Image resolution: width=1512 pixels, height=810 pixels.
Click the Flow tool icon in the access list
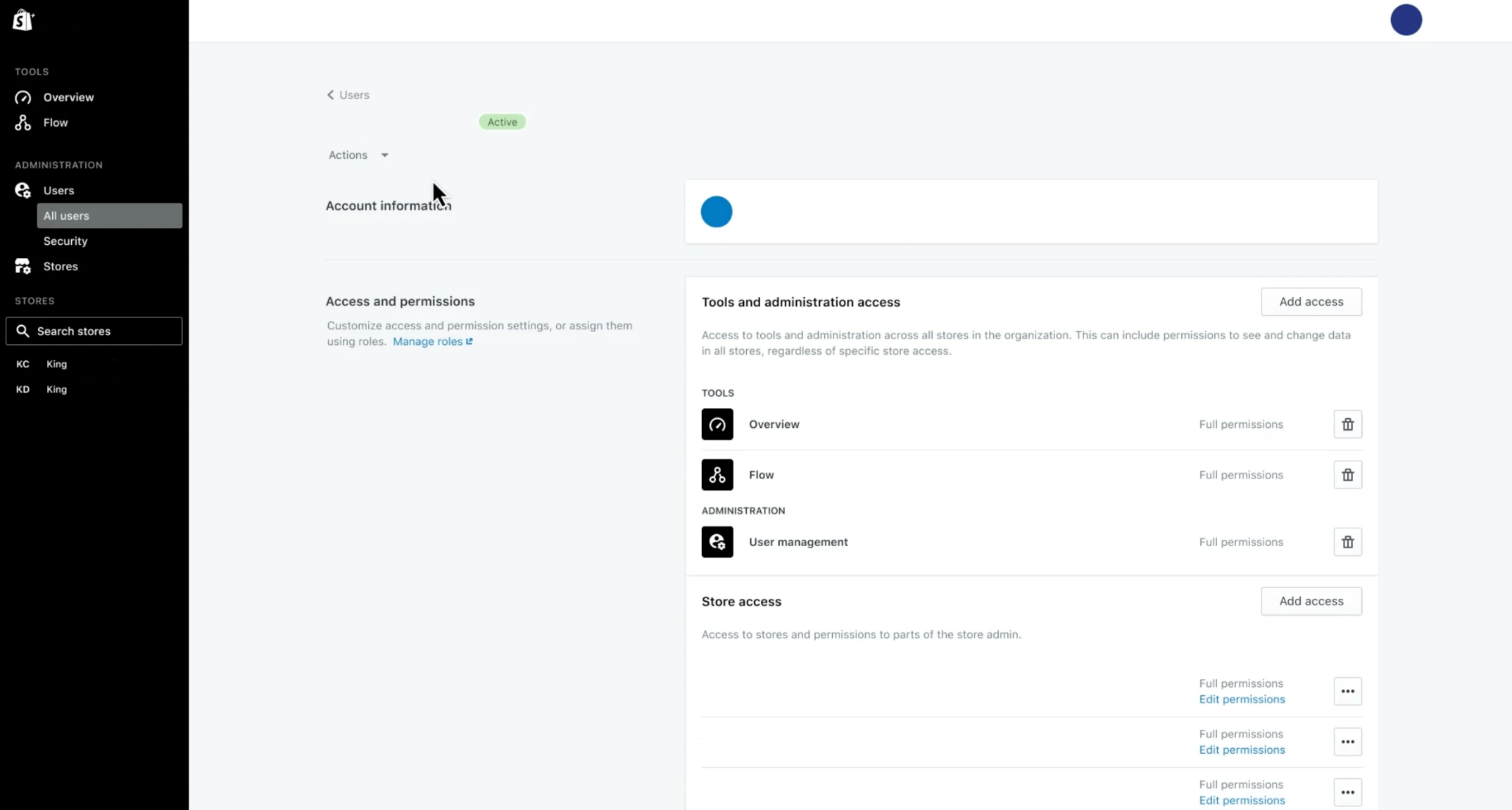(717, 475)
